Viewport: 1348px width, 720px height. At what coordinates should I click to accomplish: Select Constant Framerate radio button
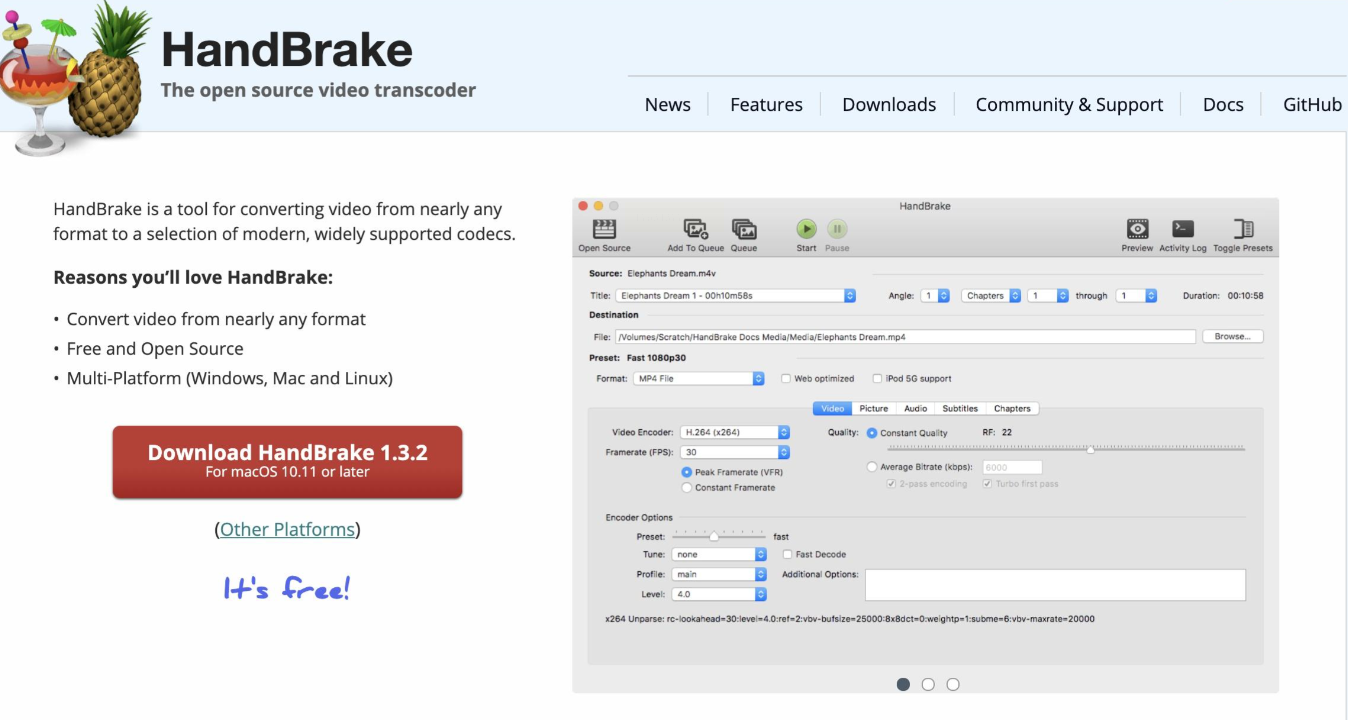[x=686, y=488]
